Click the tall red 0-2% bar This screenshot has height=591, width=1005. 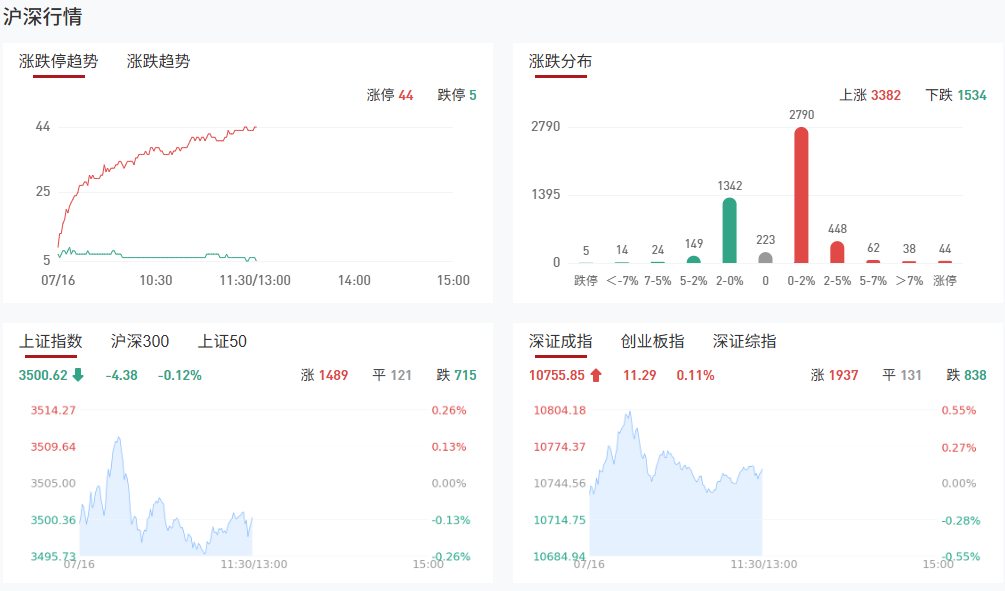click(x=801, y=195)
